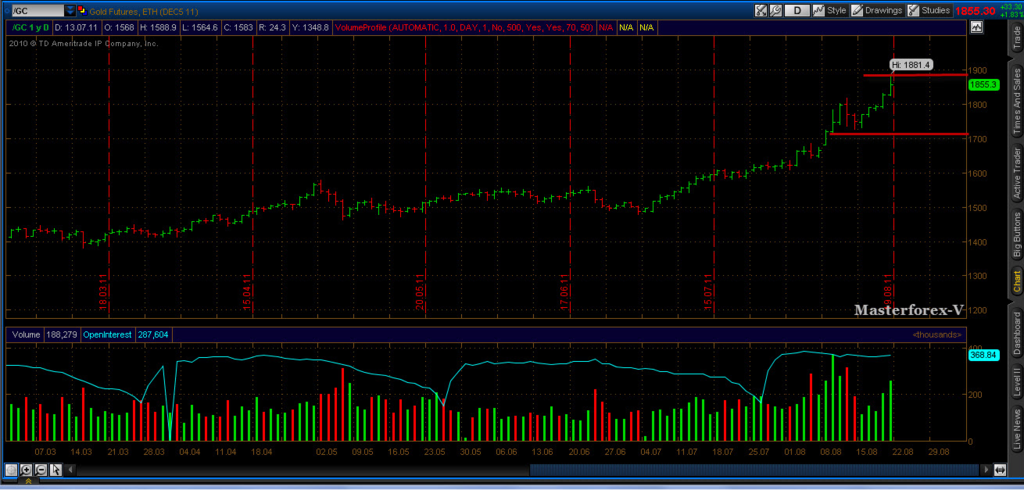Open the chart Style menu
This screenshot has height=490, width=1024.
tap(829, 10)
